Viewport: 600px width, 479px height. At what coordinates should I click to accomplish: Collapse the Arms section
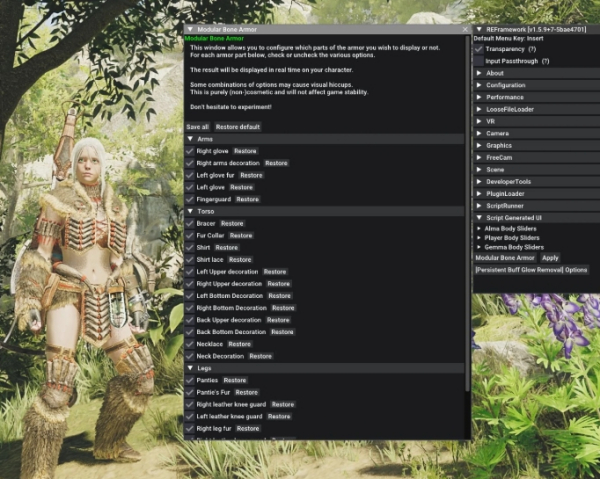click(324, 139)
